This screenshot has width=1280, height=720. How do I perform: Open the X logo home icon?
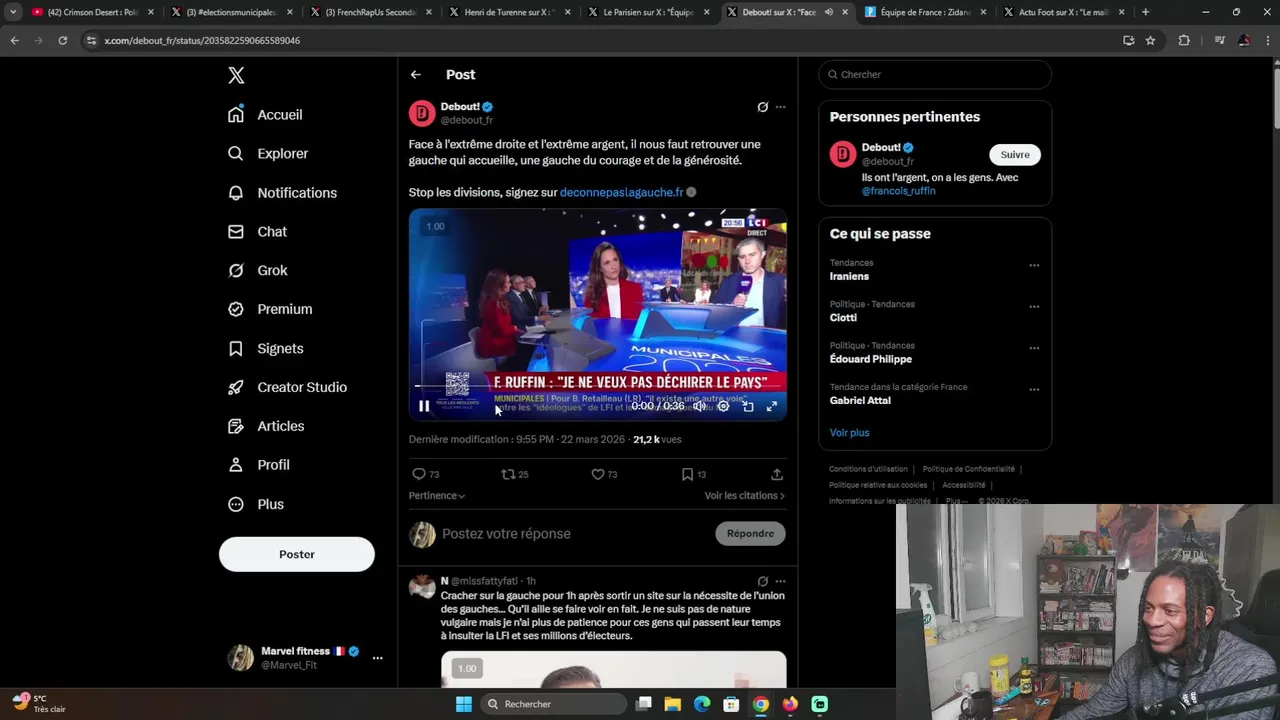236,75
